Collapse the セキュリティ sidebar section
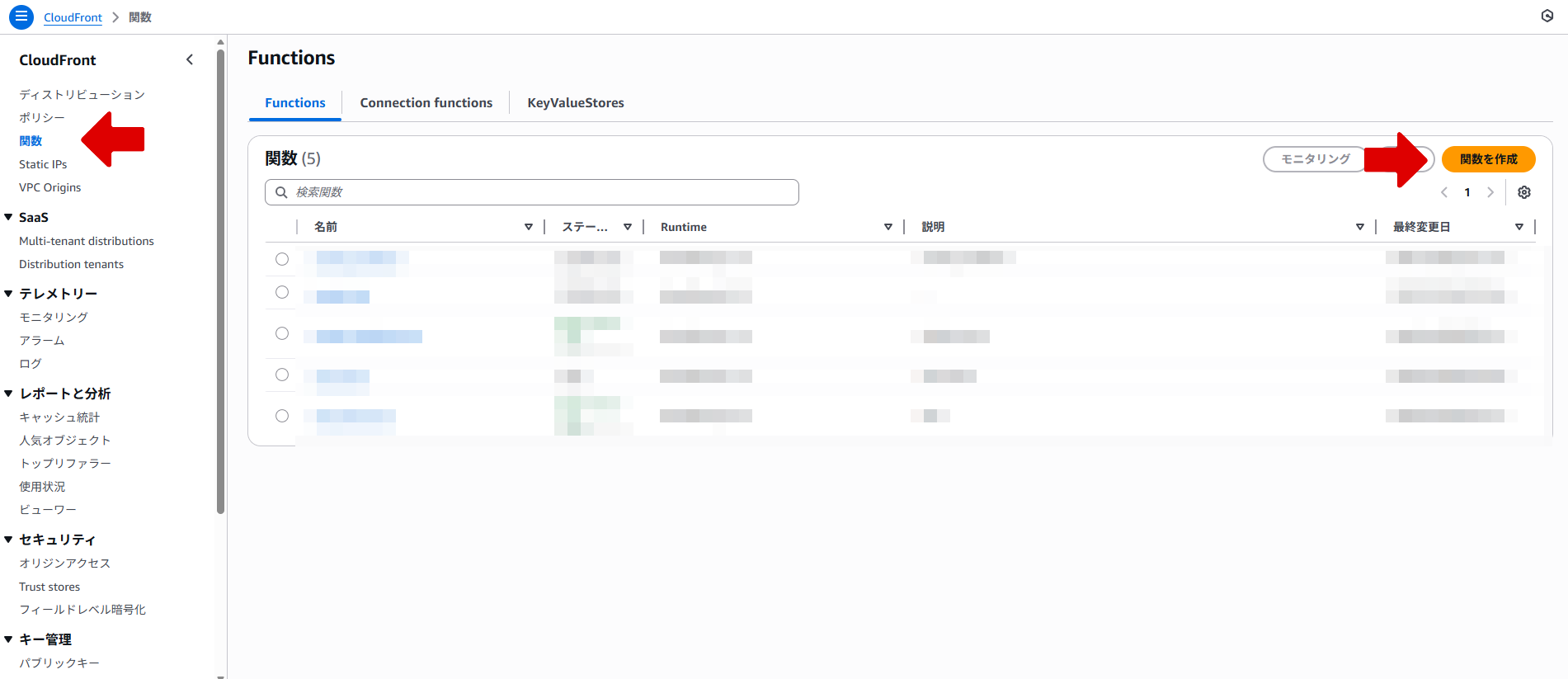Image resolution: width=1568 pixels, height=679 pixels. point(8,540)
